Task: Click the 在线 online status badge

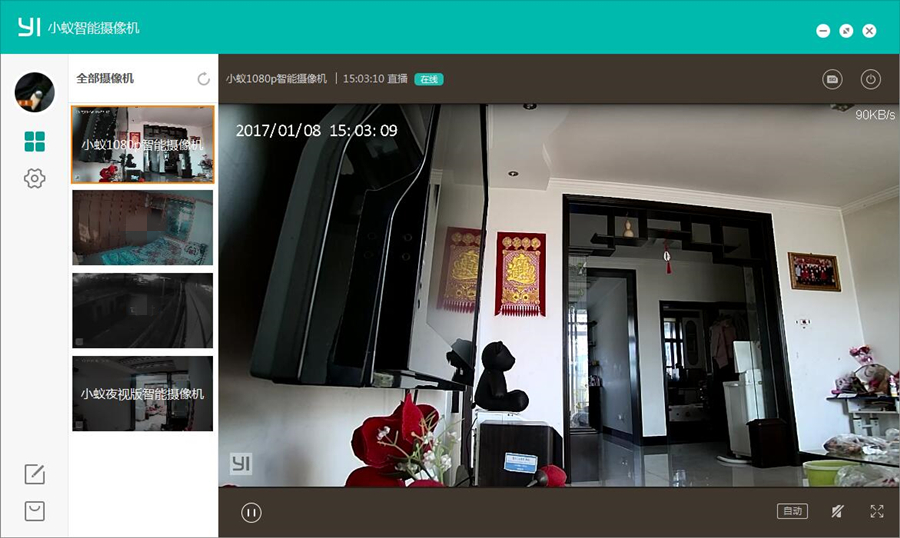Action: point(429,79)
